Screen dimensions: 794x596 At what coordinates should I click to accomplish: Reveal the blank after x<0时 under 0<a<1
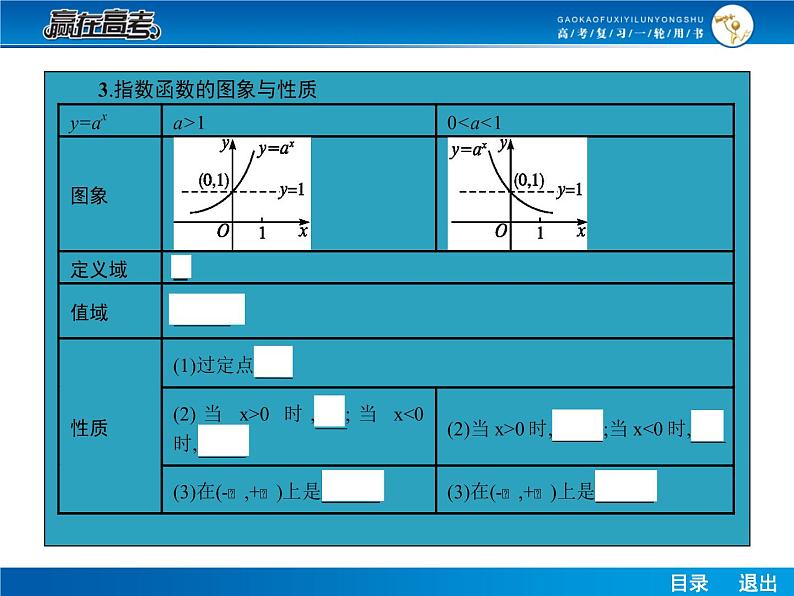(707, 426)
